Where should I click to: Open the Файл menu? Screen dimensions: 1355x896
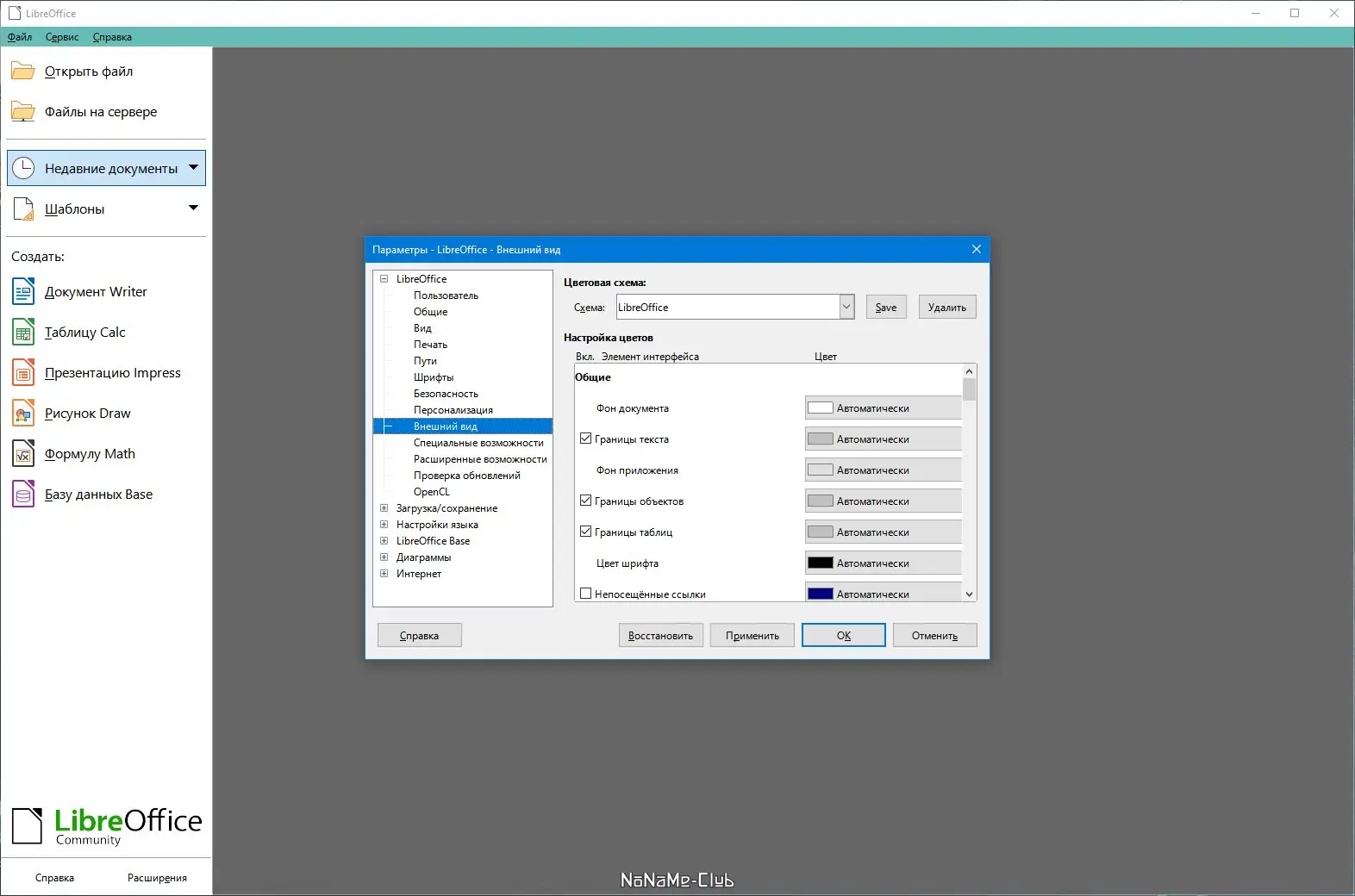coord(20,37)
